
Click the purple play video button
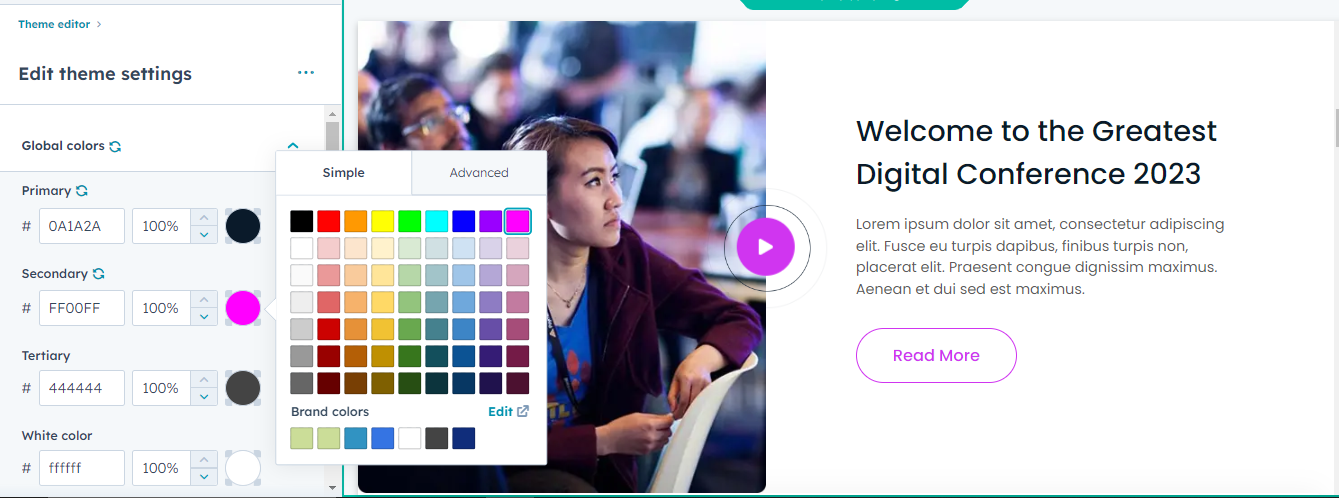(x=766, y=247)
